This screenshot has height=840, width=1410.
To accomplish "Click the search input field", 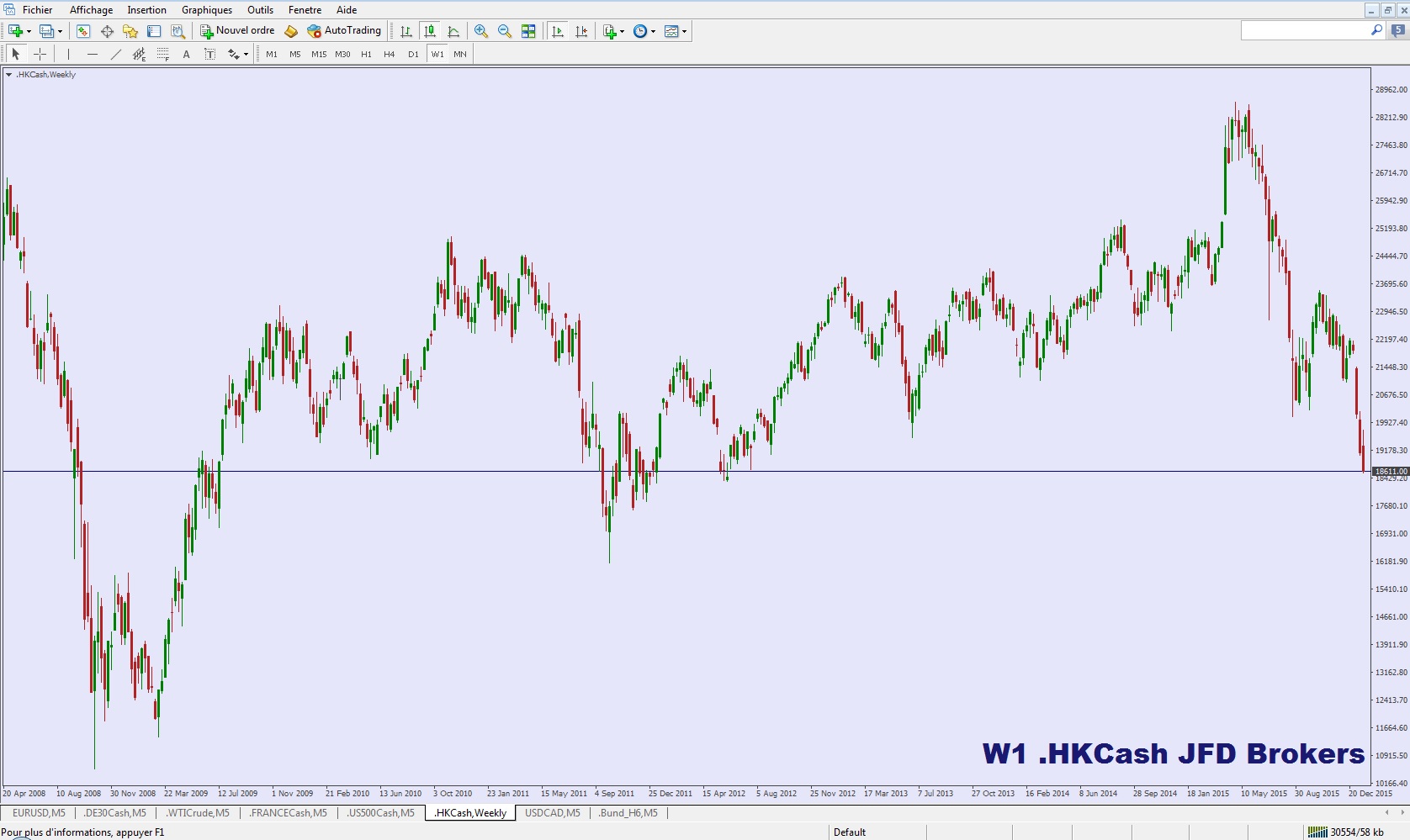I will point(1304,30).
